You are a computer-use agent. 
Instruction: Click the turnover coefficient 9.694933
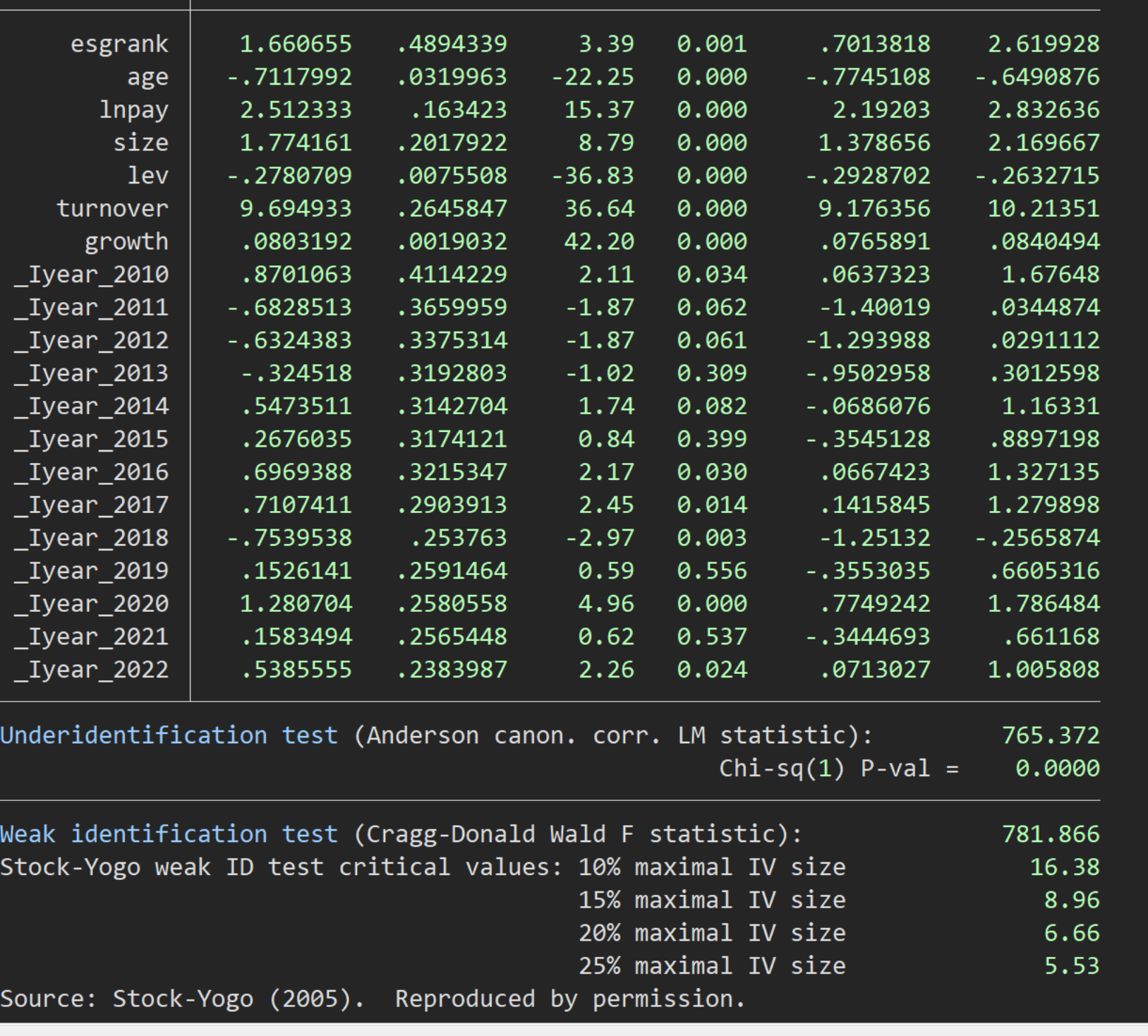click(296, 209)
